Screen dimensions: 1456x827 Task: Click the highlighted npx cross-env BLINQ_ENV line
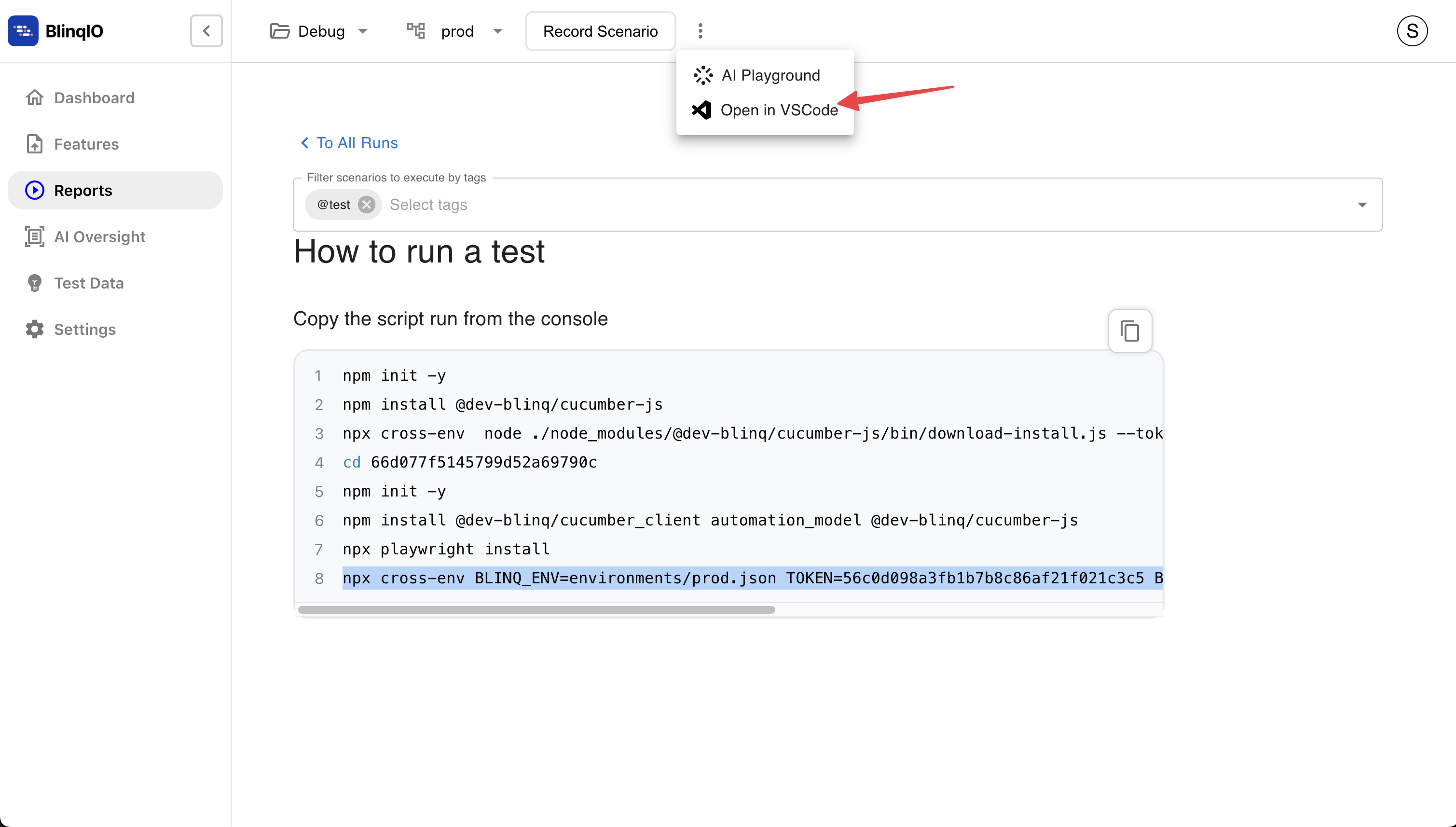(x=753, y=578)
